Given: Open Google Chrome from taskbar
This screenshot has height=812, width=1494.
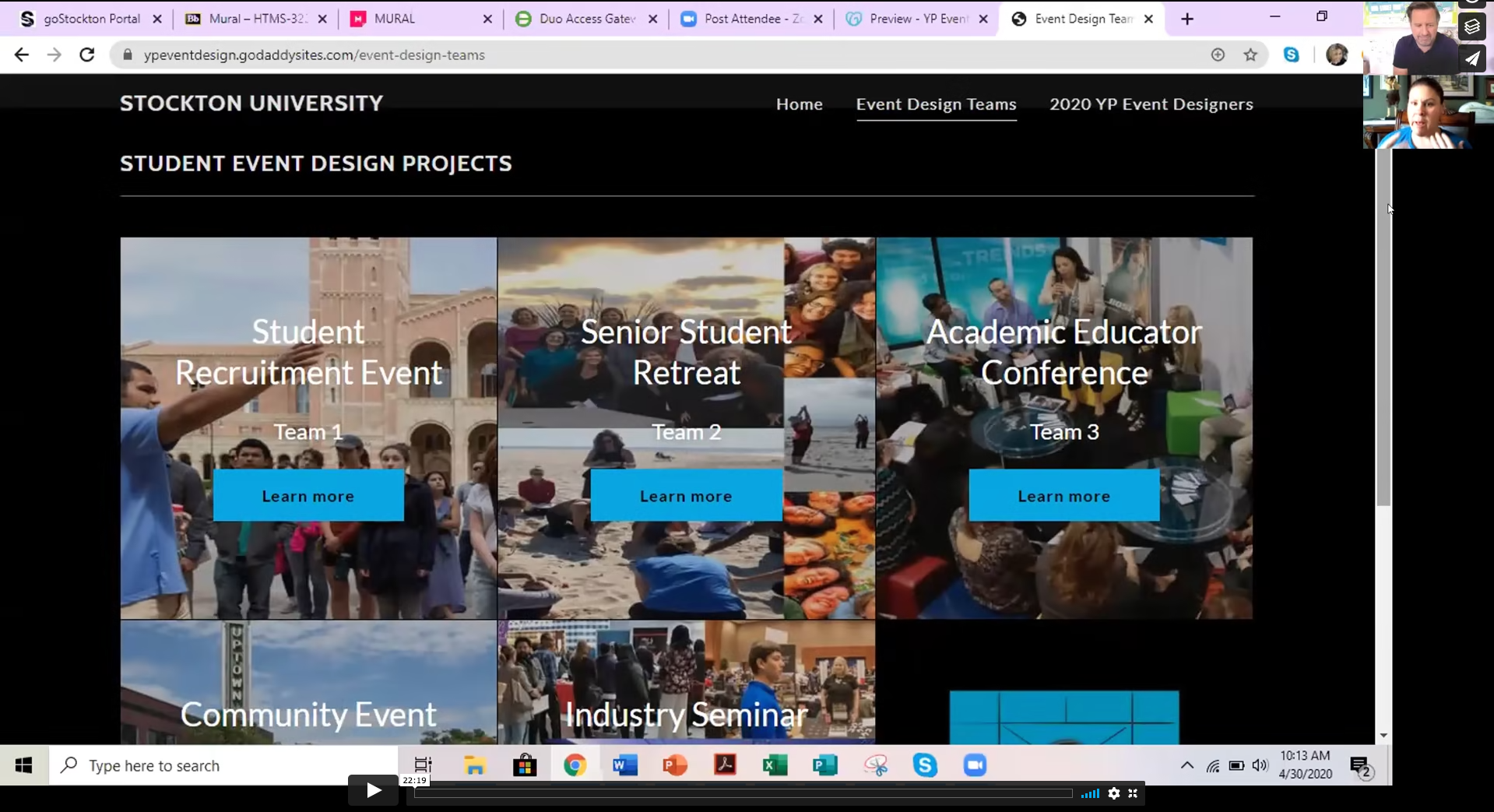Looking at the screenshot, I should (x=575, y=766).
